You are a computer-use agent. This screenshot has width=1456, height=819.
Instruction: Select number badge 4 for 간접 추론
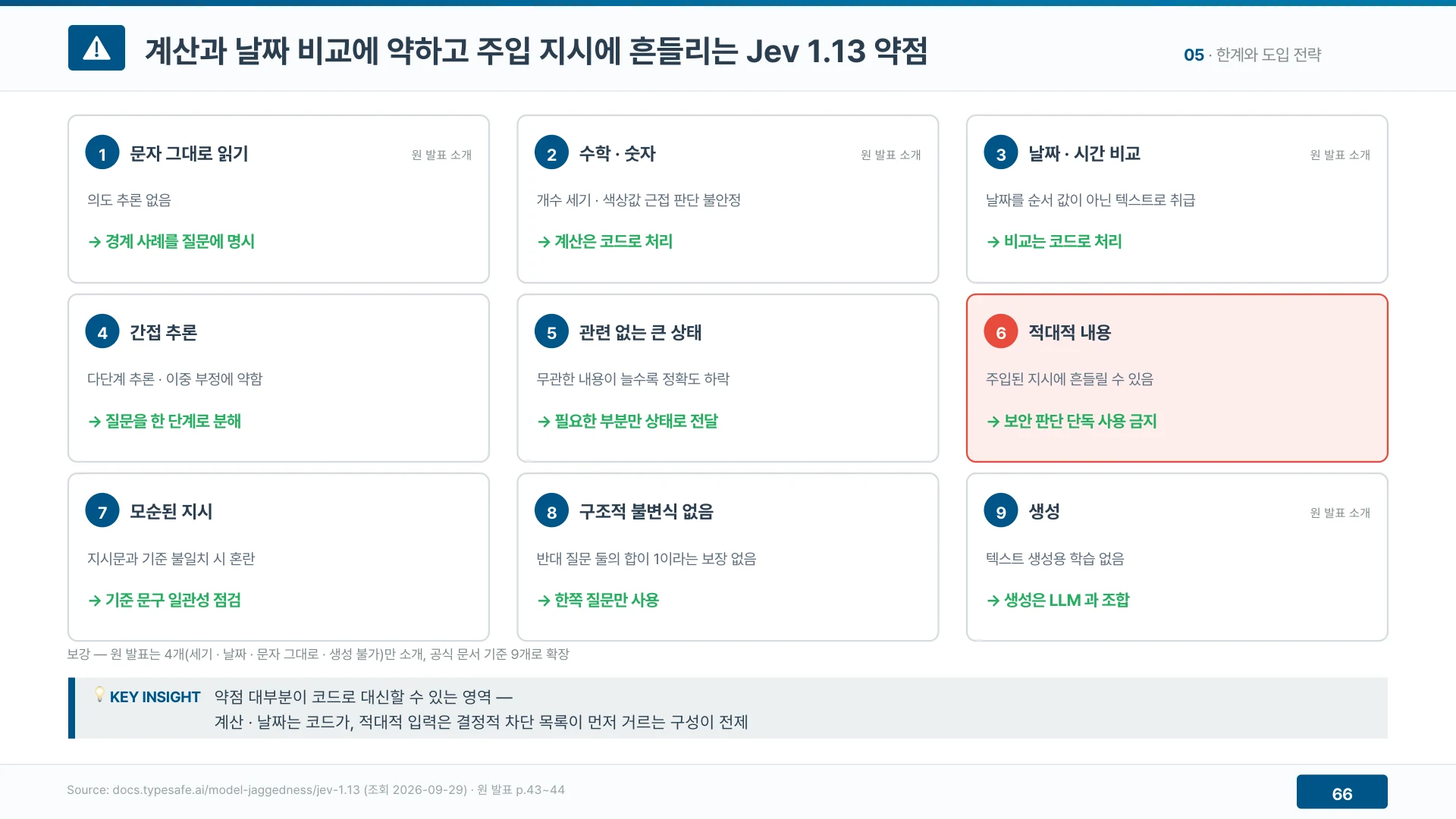pyautogui.click(x=102, y=331)
